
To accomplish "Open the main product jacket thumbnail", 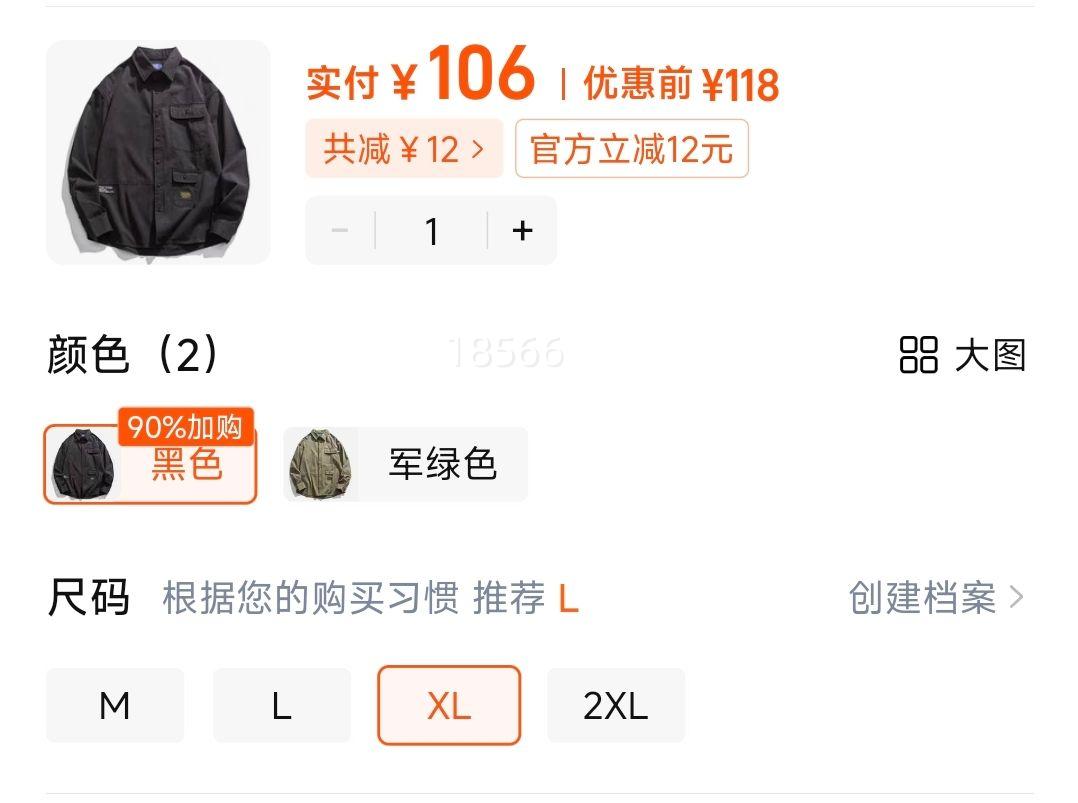I will 158,152.
